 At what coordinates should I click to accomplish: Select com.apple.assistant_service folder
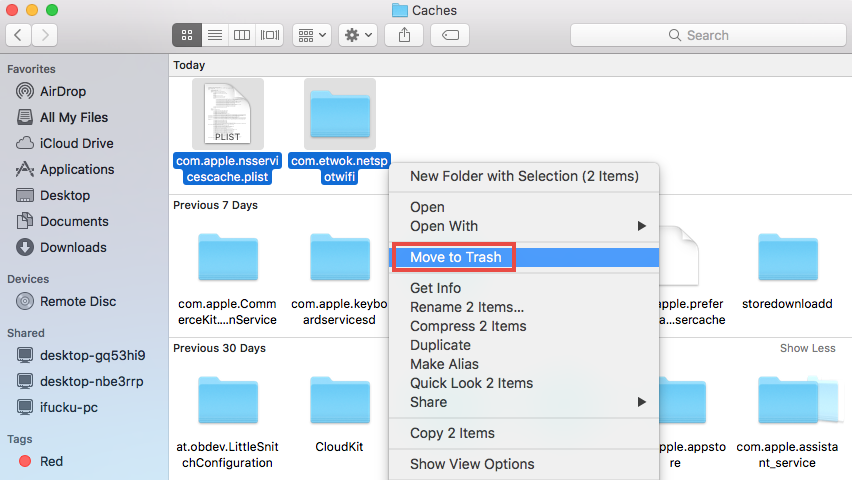[787, 400]
